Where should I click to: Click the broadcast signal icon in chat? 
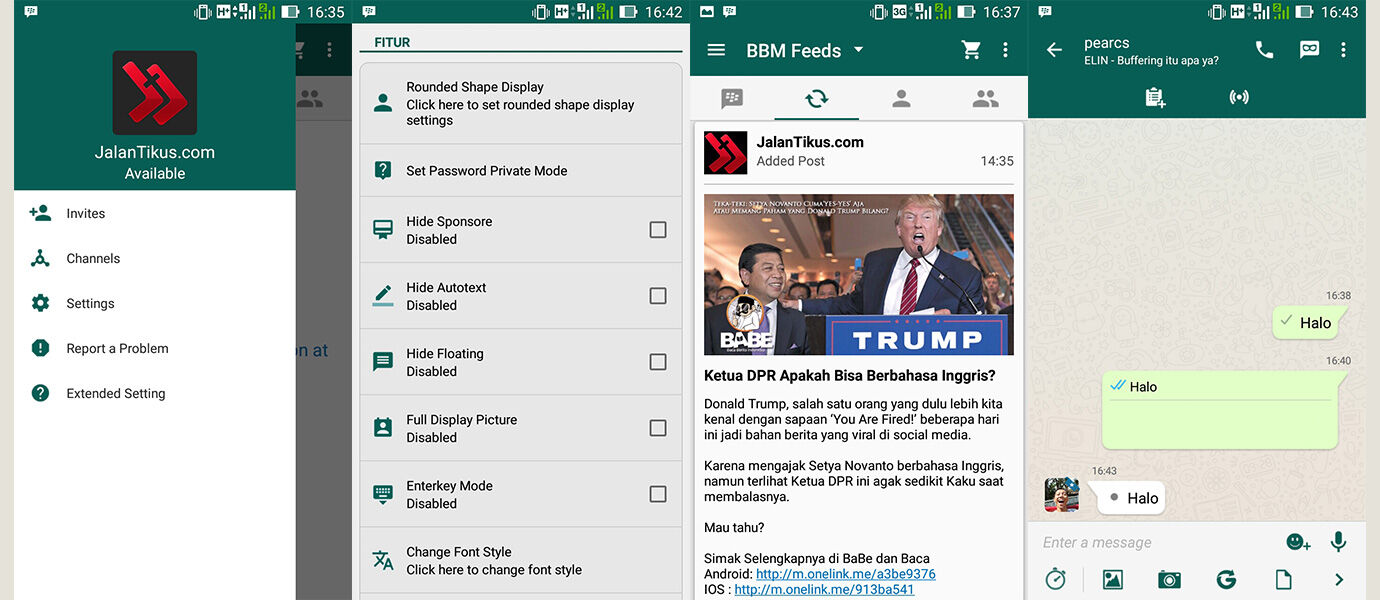click(1239, 97)
